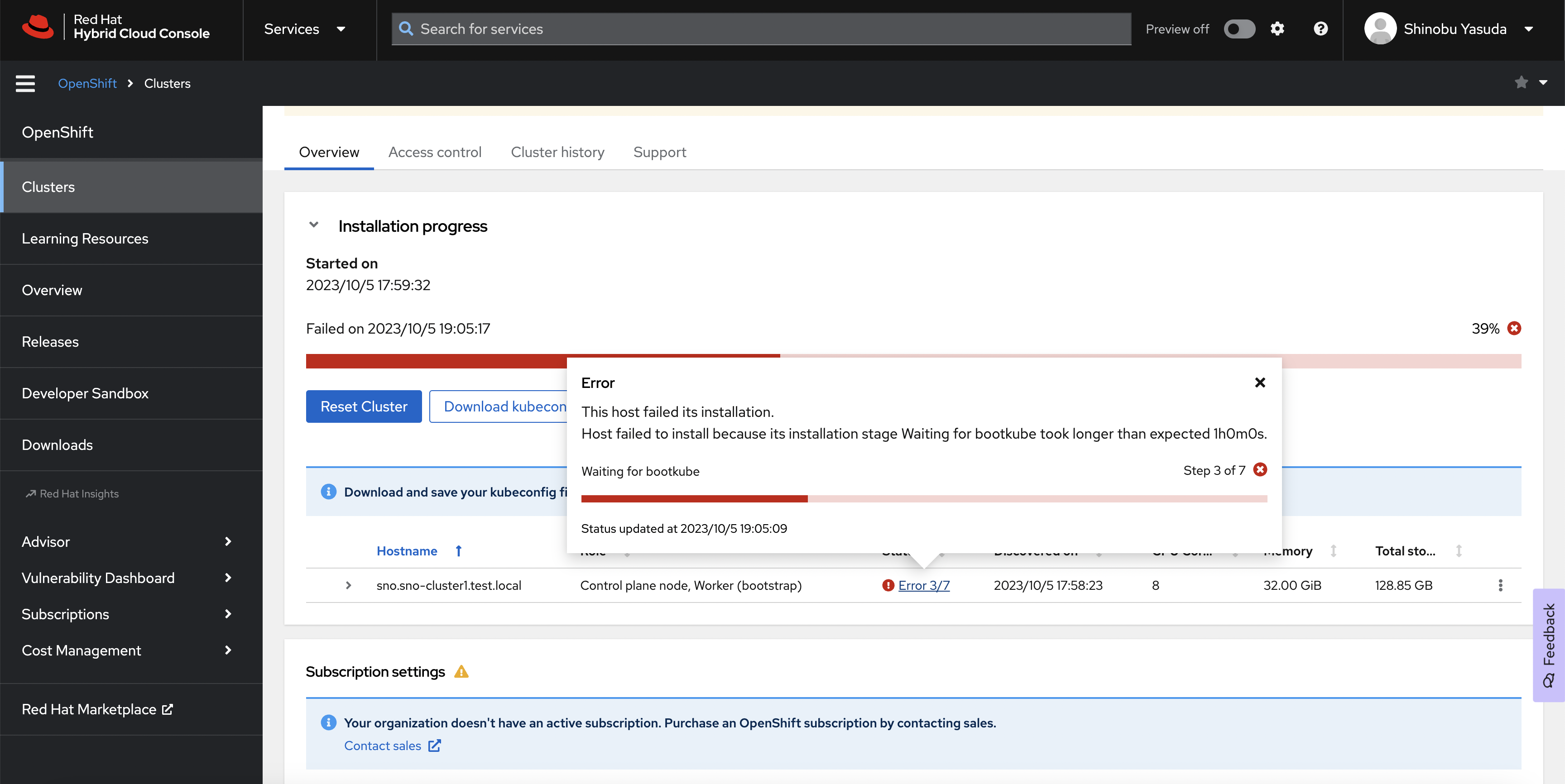Collapse the Installation progress section

[x=313, y=225]
